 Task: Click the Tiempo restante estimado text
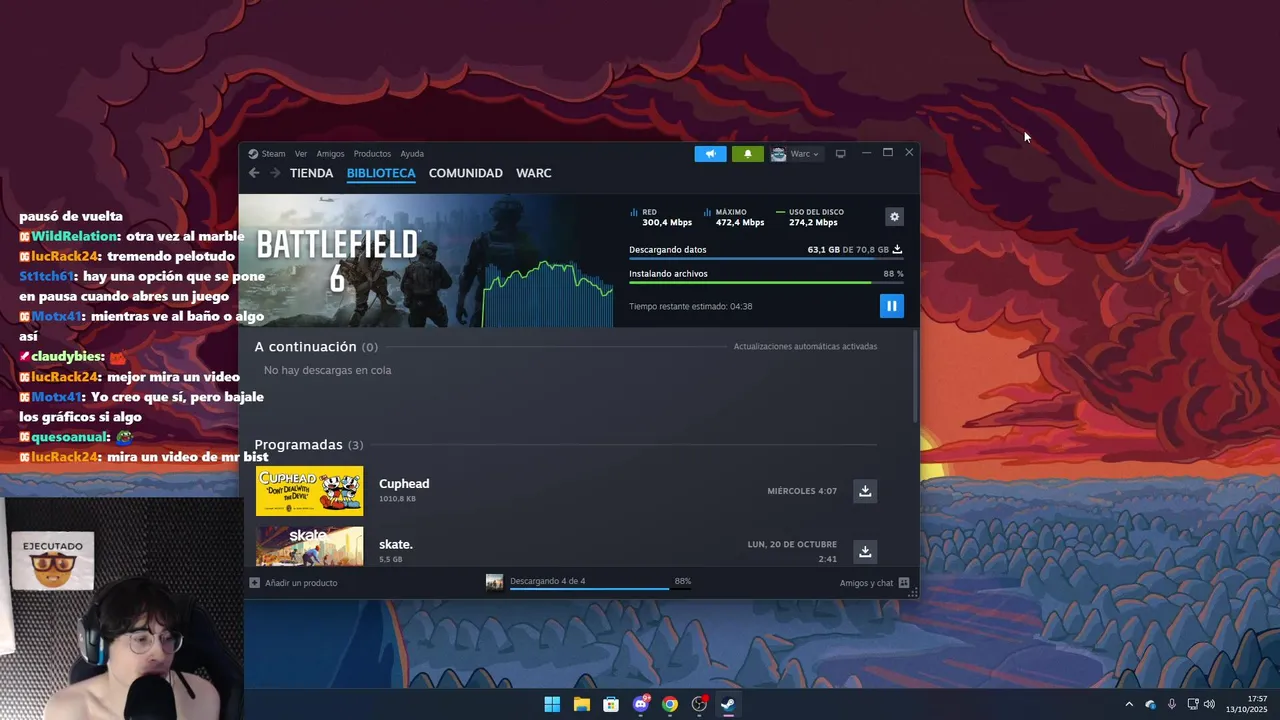point(690,306)
